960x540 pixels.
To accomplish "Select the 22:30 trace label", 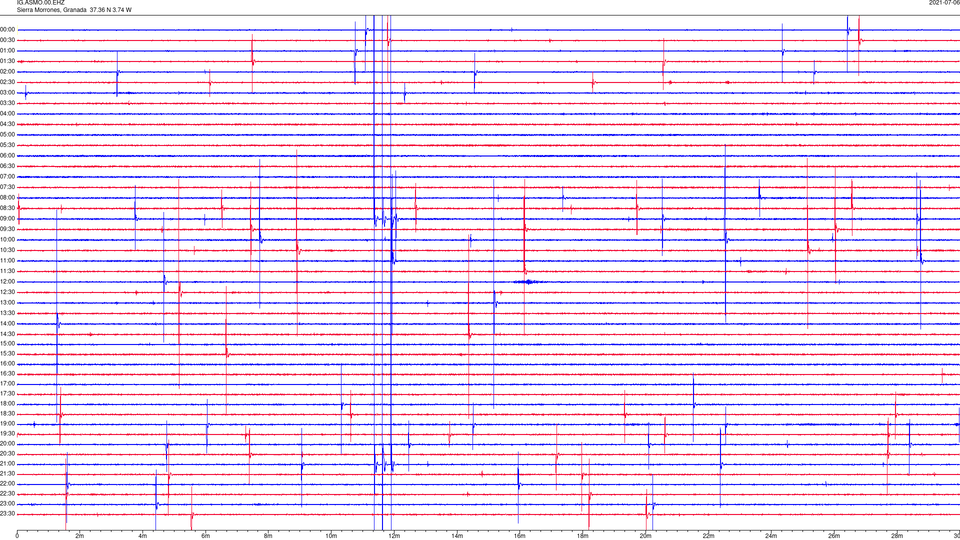I will (x=8, y=493).
